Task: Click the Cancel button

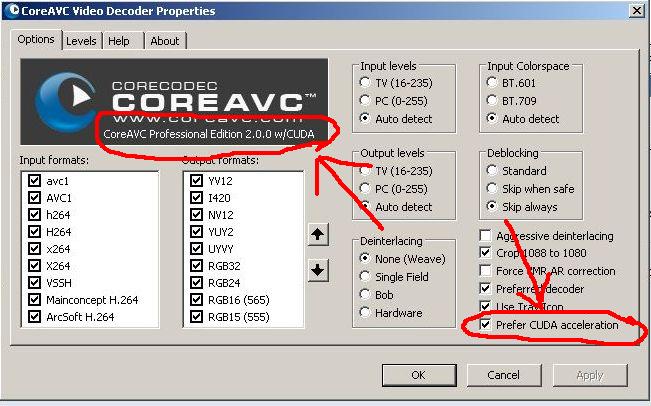Action: click(504, 375)
